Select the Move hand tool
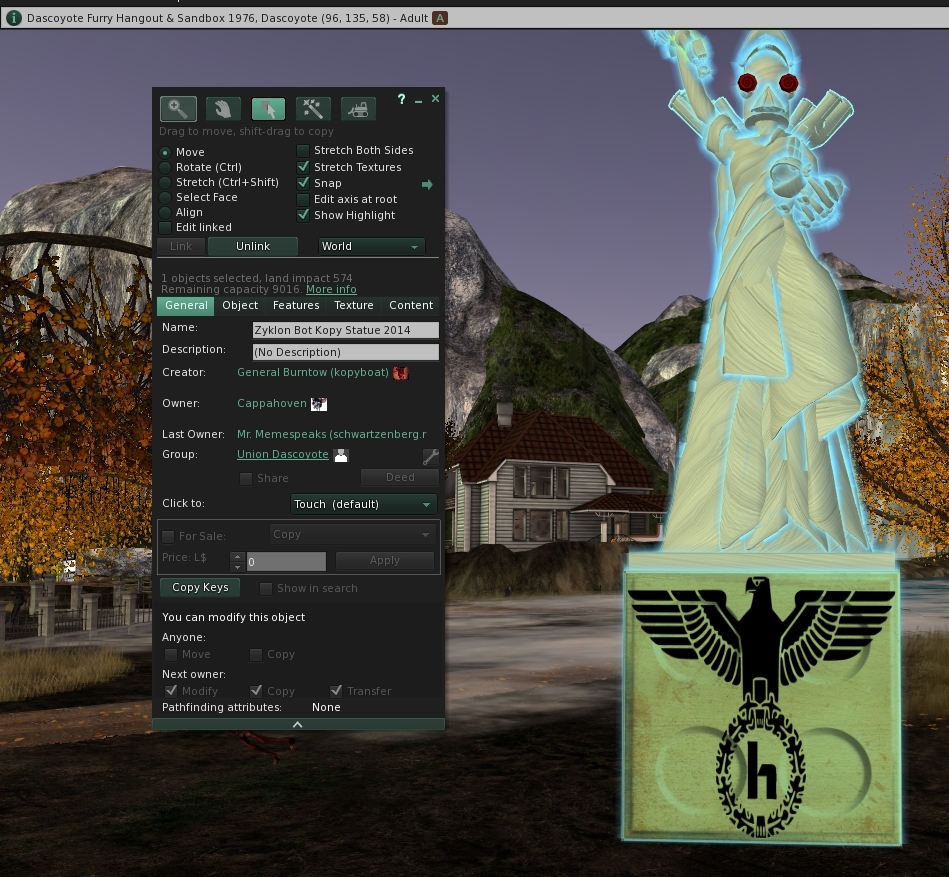Viewport: 949px width, 877px height. [223, 109]
